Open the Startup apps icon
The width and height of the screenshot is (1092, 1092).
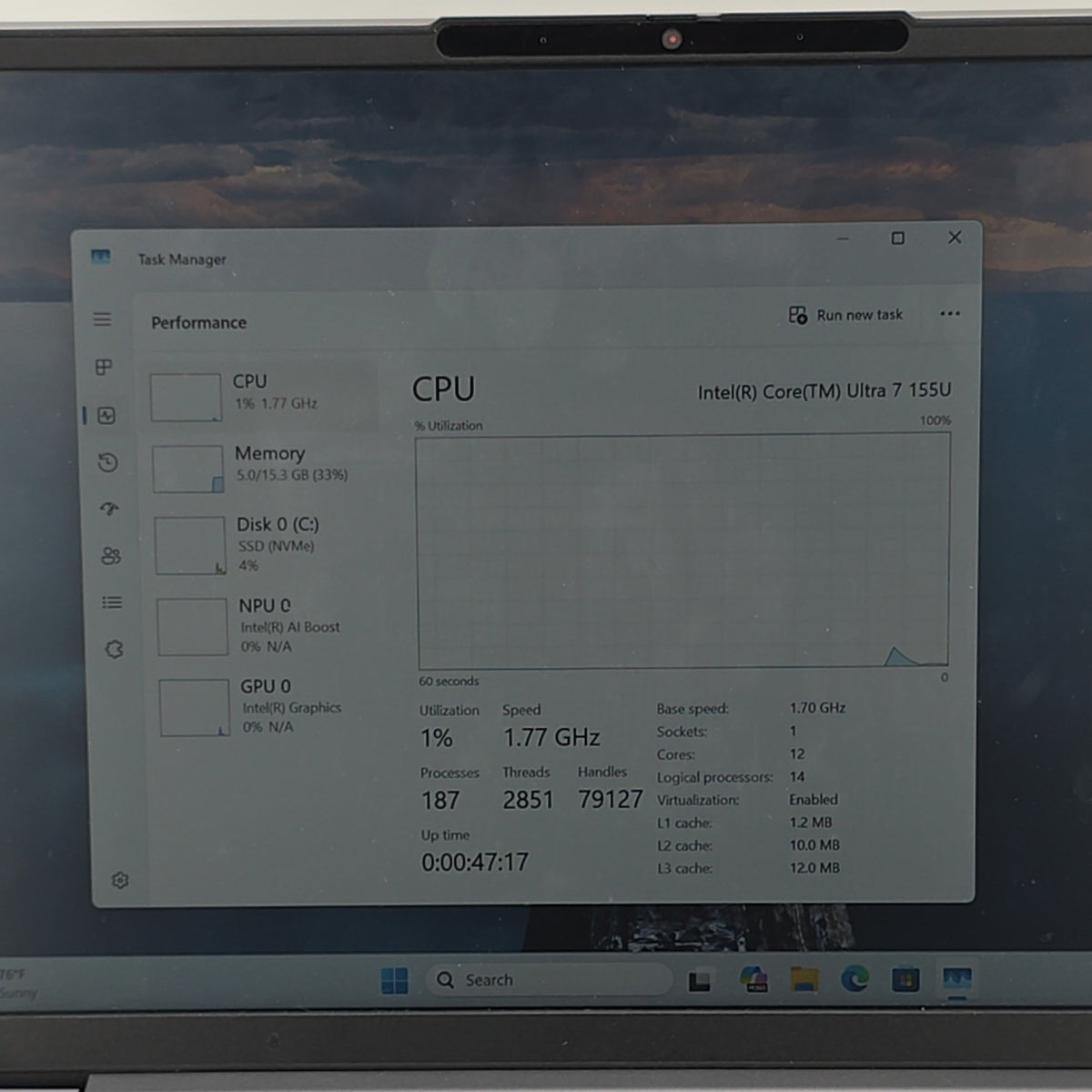coord(109,509)
